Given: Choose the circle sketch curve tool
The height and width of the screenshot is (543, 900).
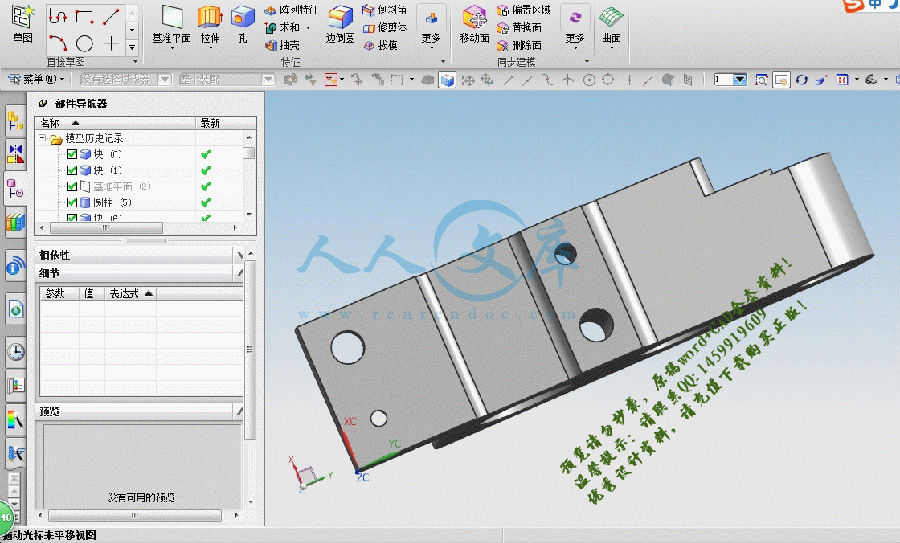Looking at the screenshot, I should click(x=84, y=43).
